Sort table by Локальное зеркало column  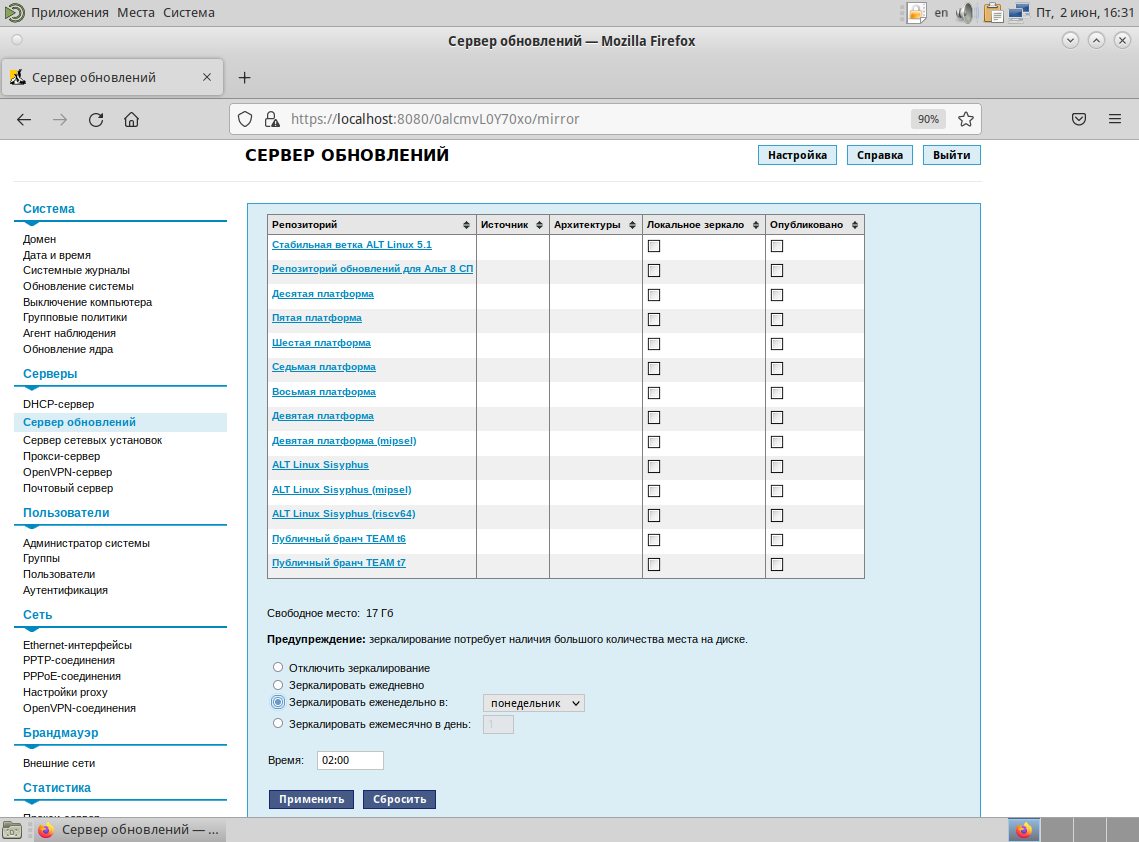tap(703, 224)
